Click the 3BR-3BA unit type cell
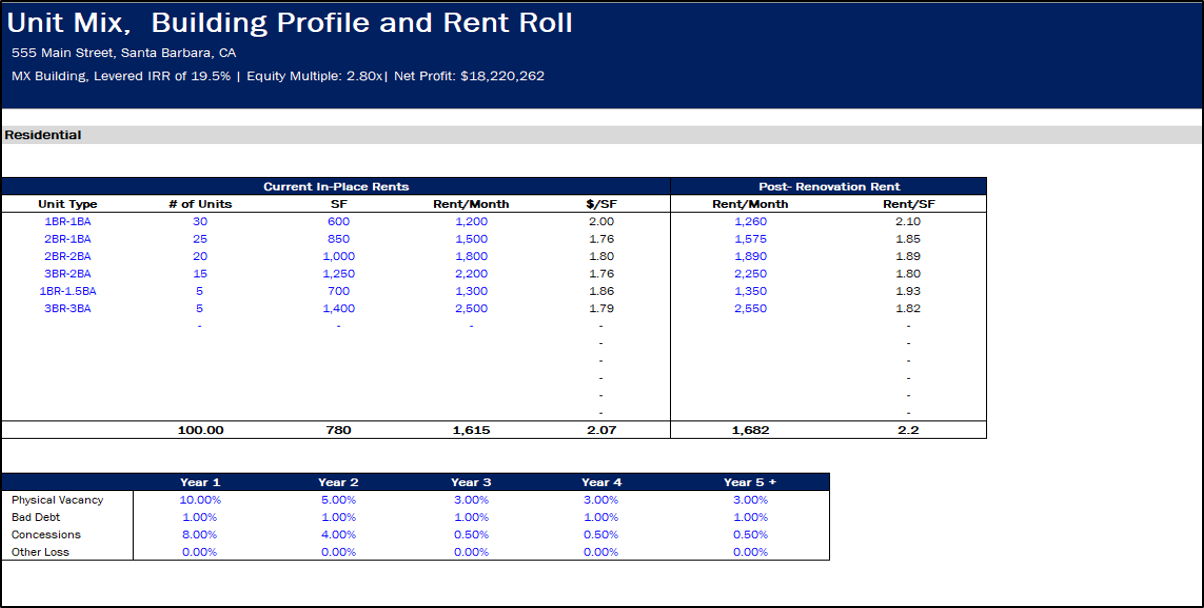Screen dimensions: 1204x608 [67, 309]
